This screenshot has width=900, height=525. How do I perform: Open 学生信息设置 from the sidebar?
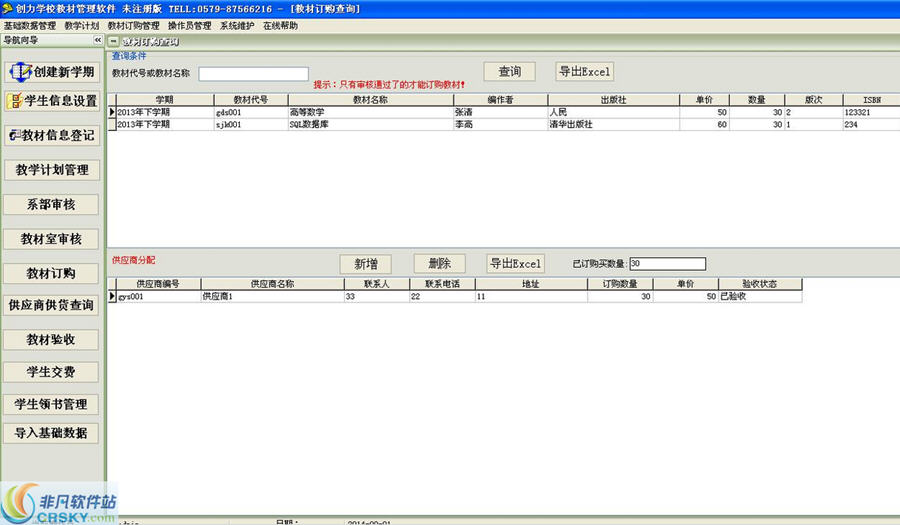(52, 101)
